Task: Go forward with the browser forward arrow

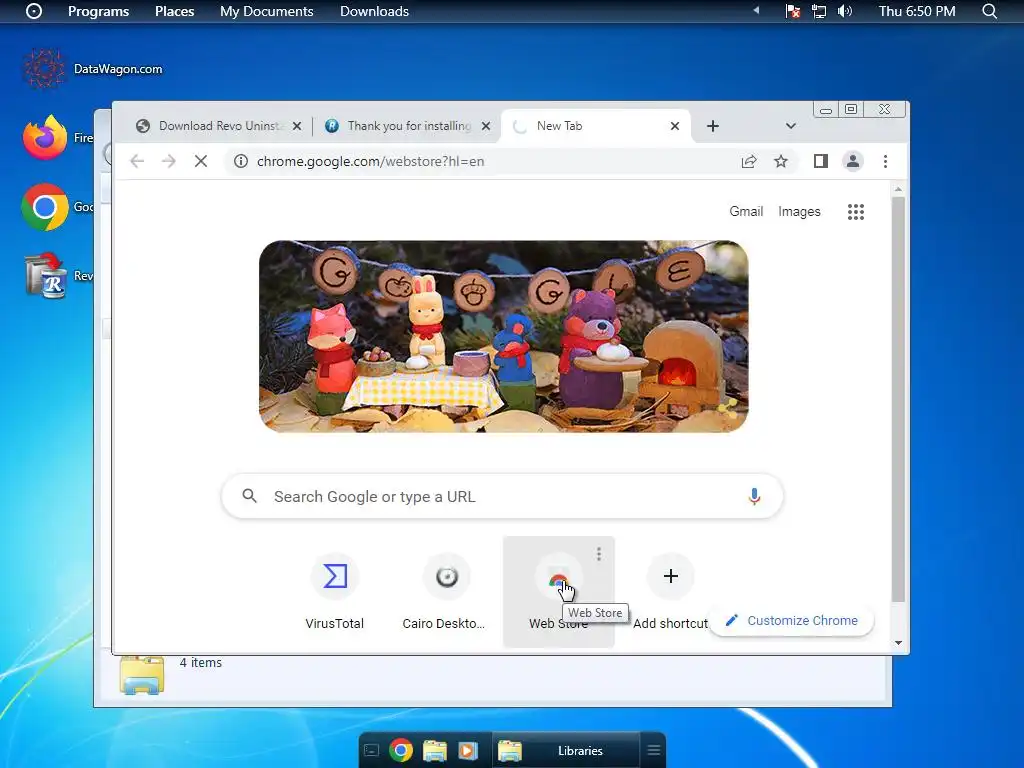Action: (168, 161)
